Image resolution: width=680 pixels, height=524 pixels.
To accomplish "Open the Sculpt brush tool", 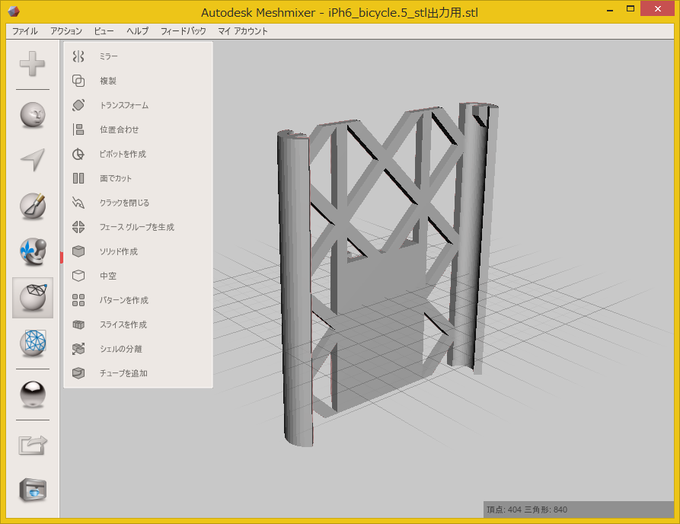I will coord(33,206).
